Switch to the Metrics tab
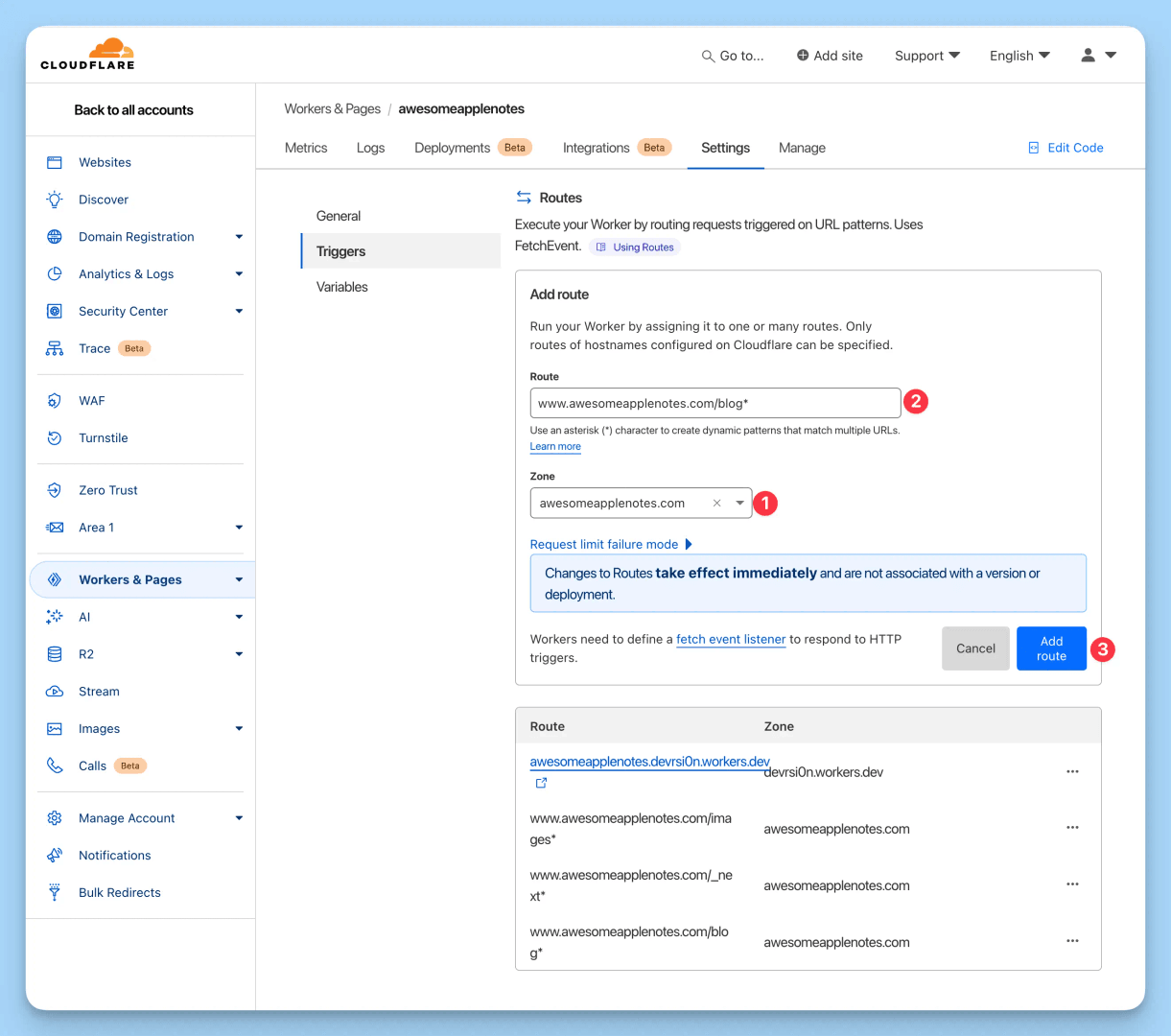Image resolution: width=1171 pixels, height=1036 pixels. [305, 148]
